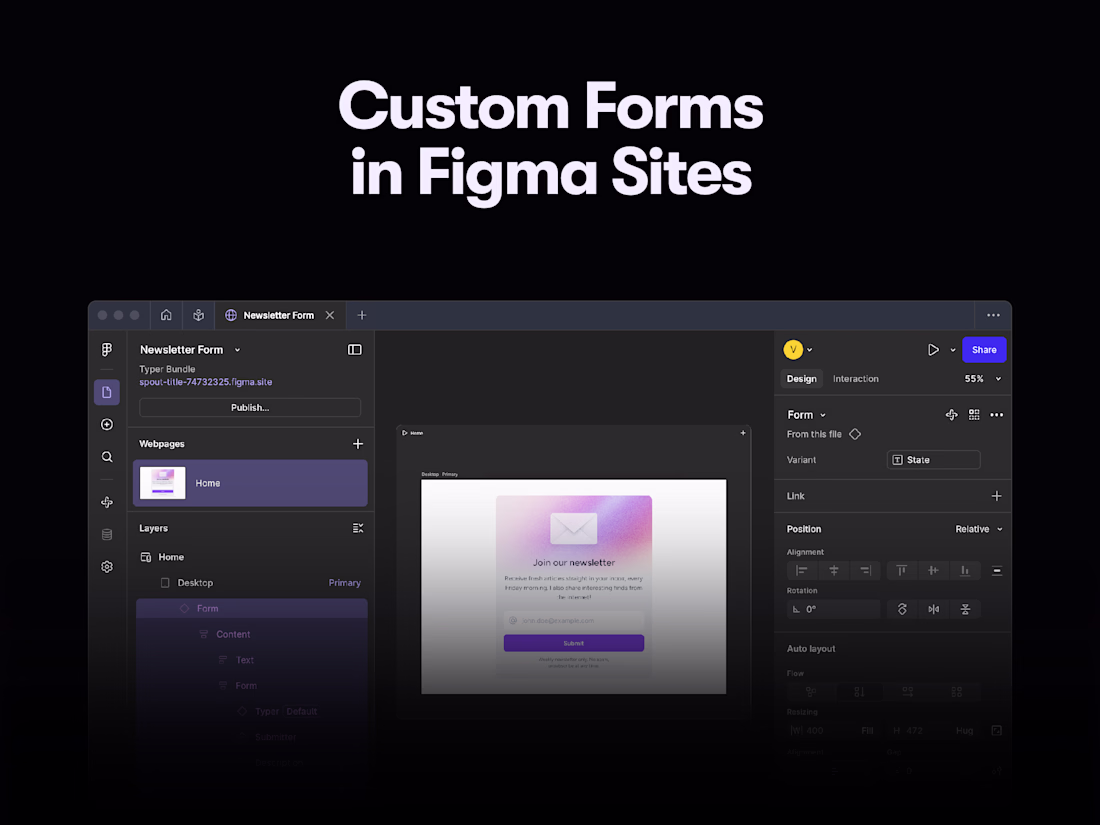Go to main component icon beside Form
Viewport: 1100px width, 825px height.
(x=951, y=415)
